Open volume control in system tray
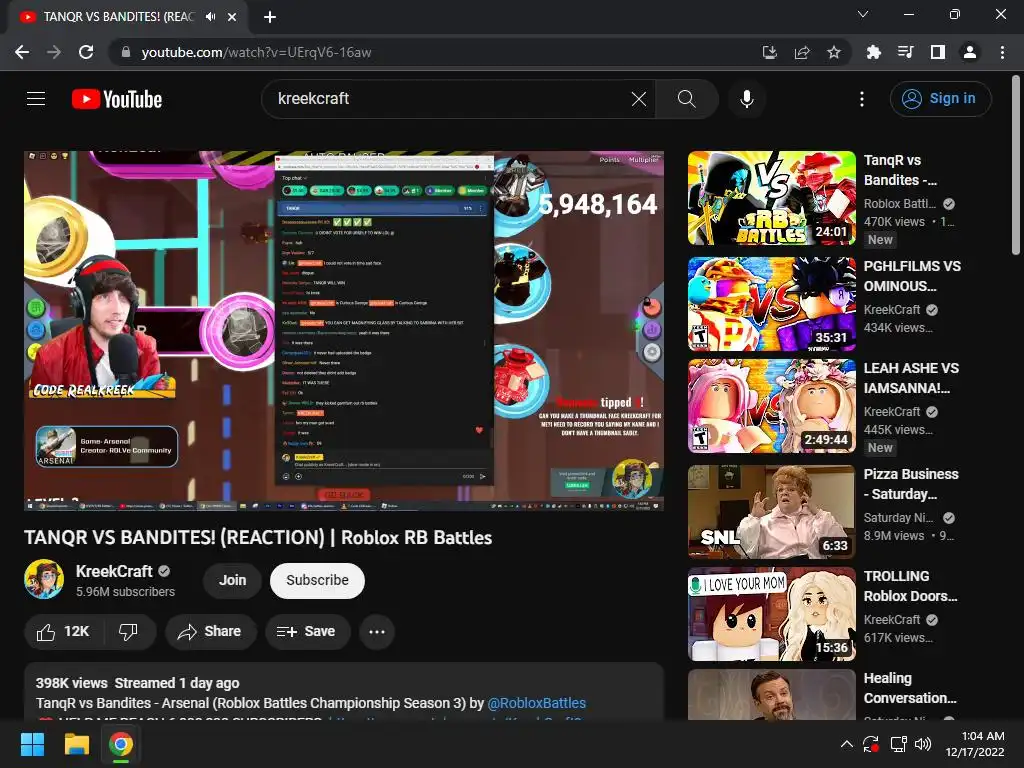 click(x=923, y=744)
